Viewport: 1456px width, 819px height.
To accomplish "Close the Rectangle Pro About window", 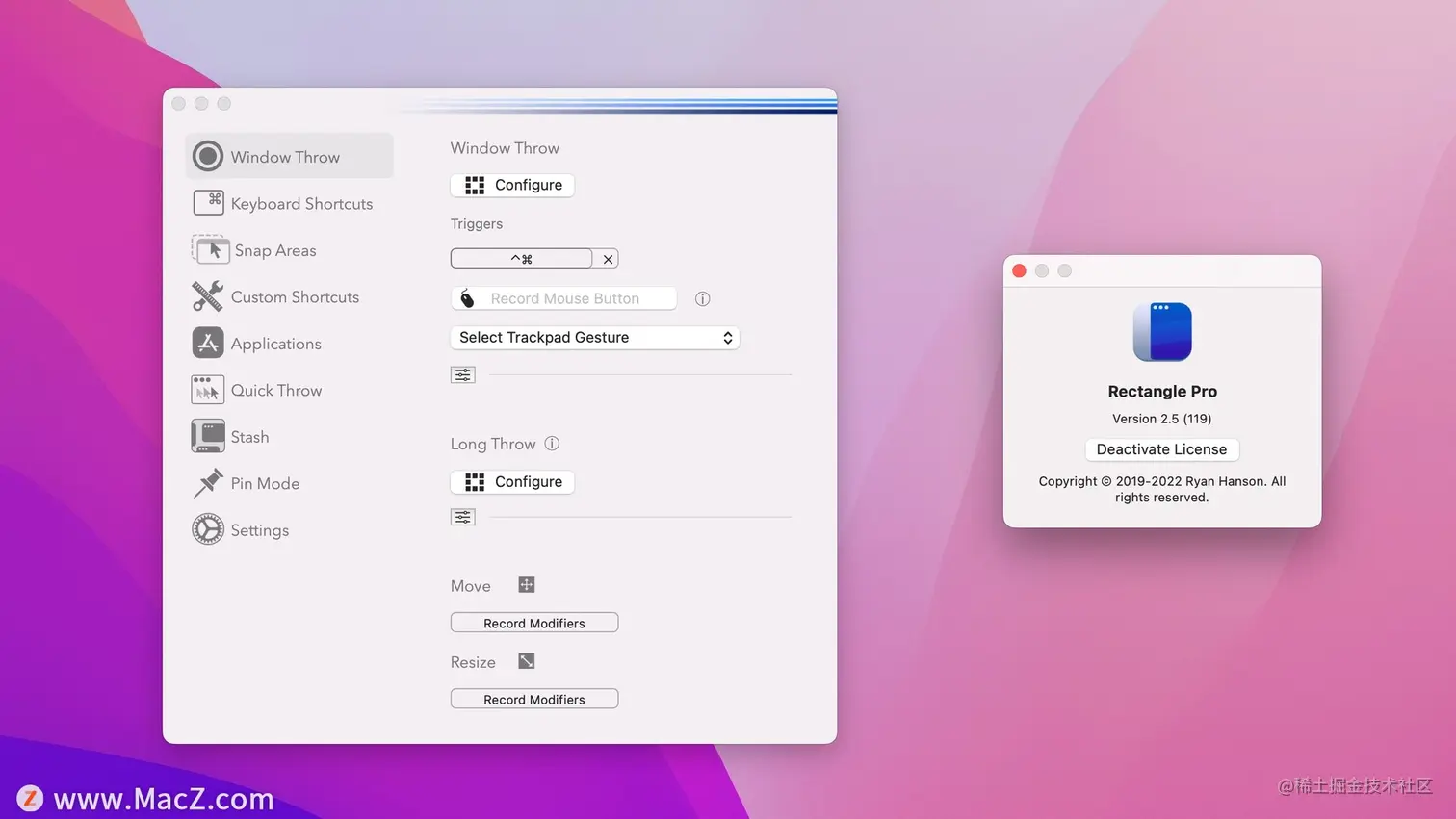I will pos(1019,270).
